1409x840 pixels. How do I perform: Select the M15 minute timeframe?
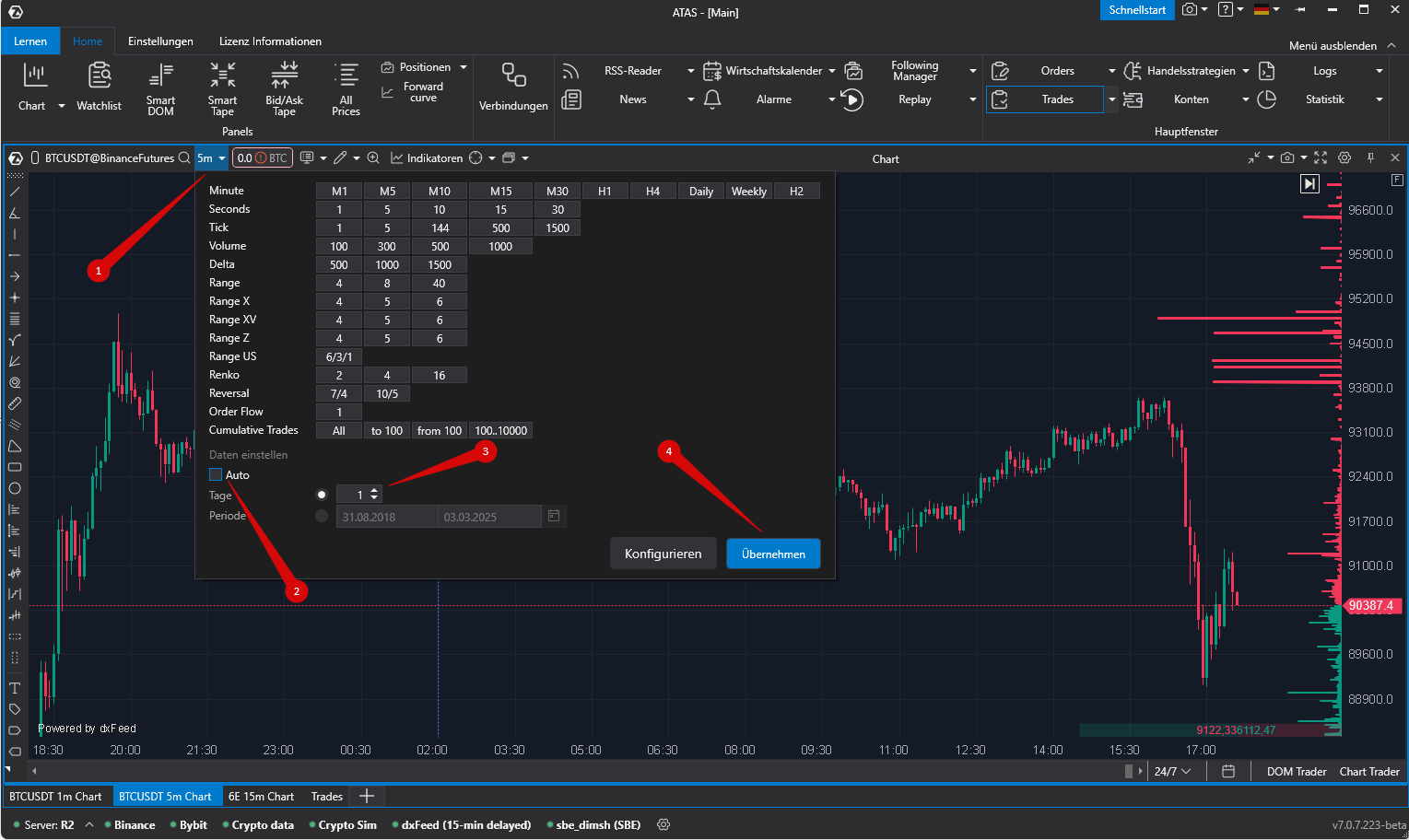pyautogui.click(x=500, y=192)
